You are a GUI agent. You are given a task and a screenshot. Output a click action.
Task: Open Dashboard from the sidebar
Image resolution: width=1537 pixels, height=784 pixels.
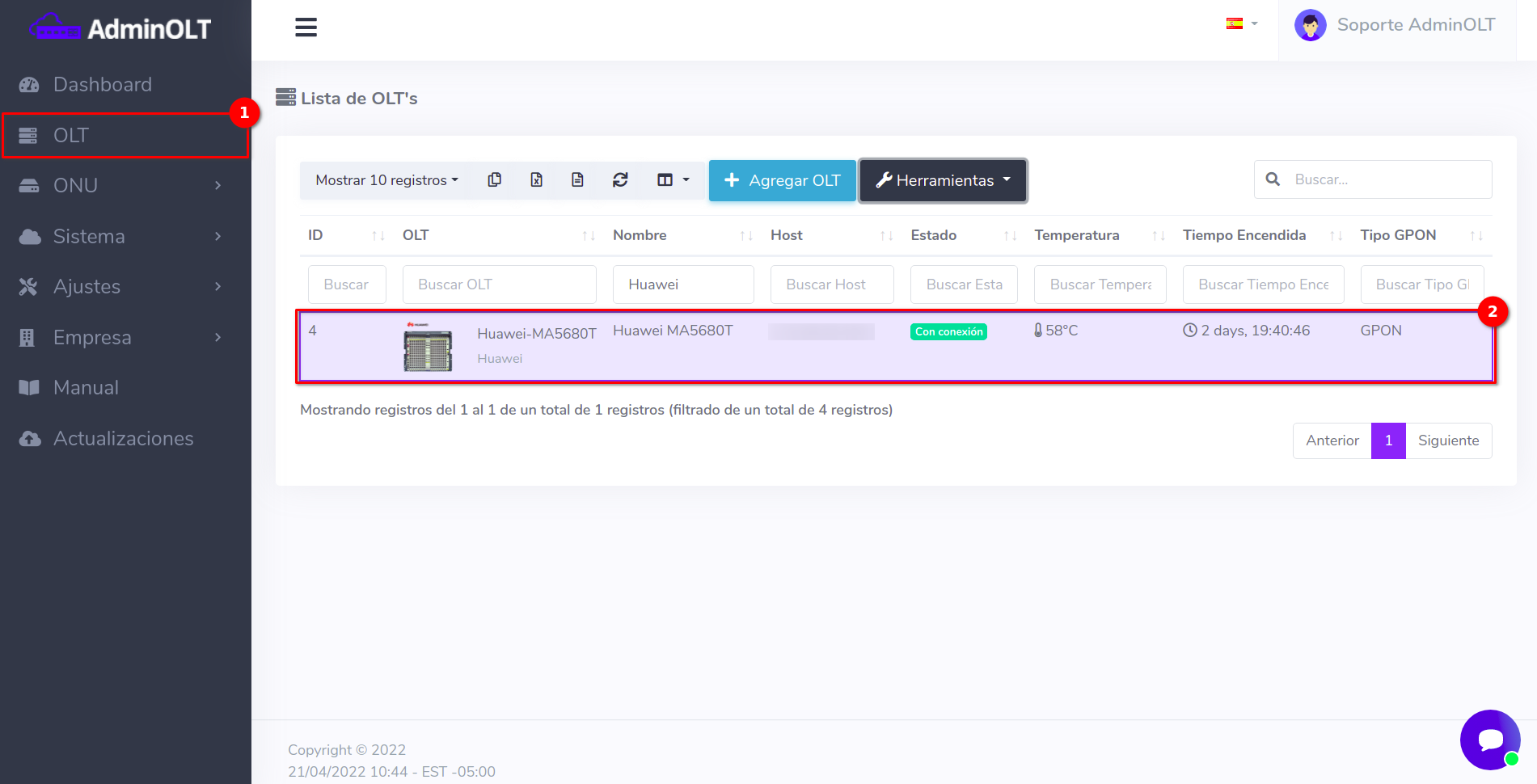[102, 85]
